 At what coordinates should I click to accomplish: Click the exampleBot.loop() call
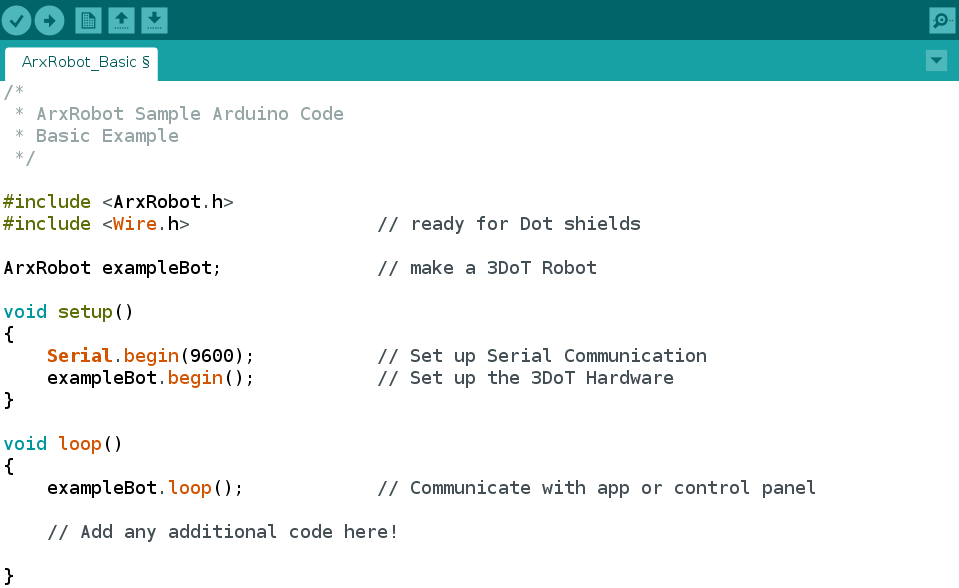tap(145, 488)
